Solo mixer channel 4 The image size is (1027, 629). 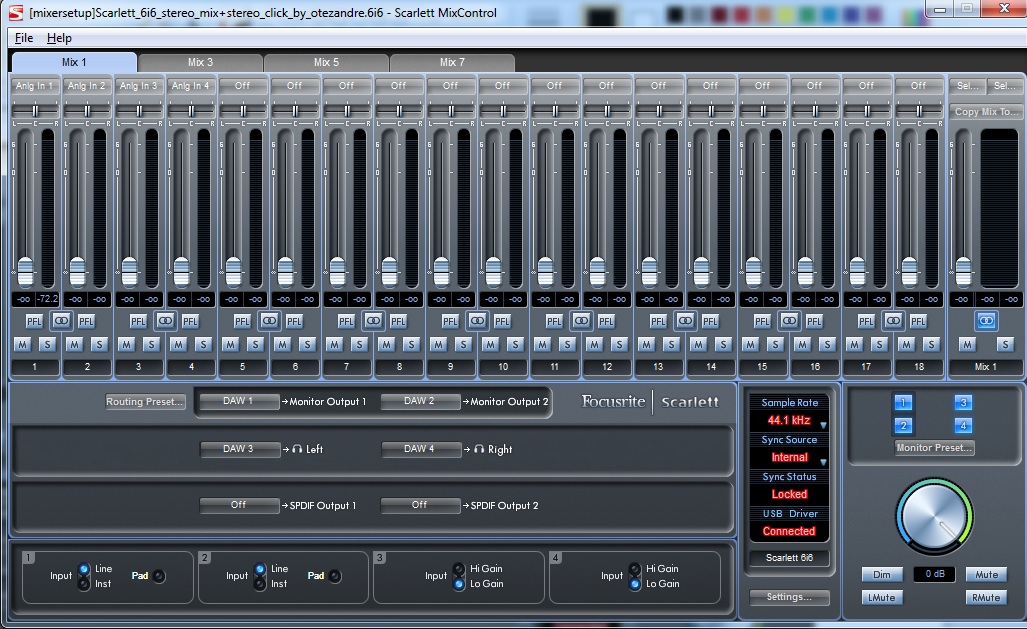click(203, 344)
